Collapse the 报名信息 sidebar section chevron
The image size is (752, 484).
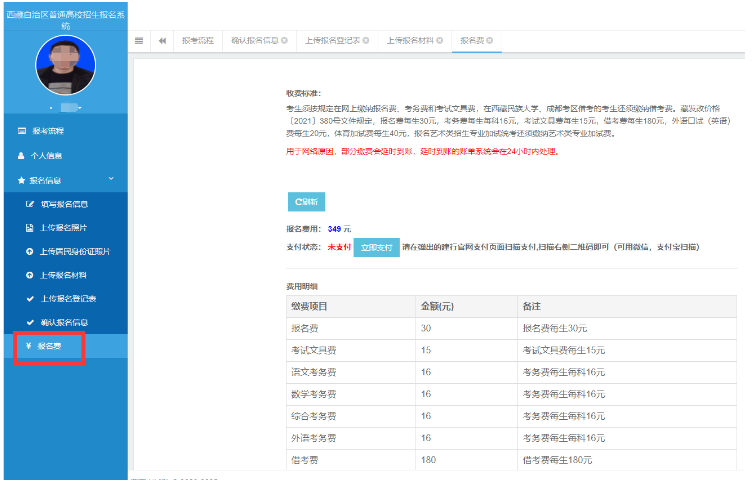pos(110,180)
